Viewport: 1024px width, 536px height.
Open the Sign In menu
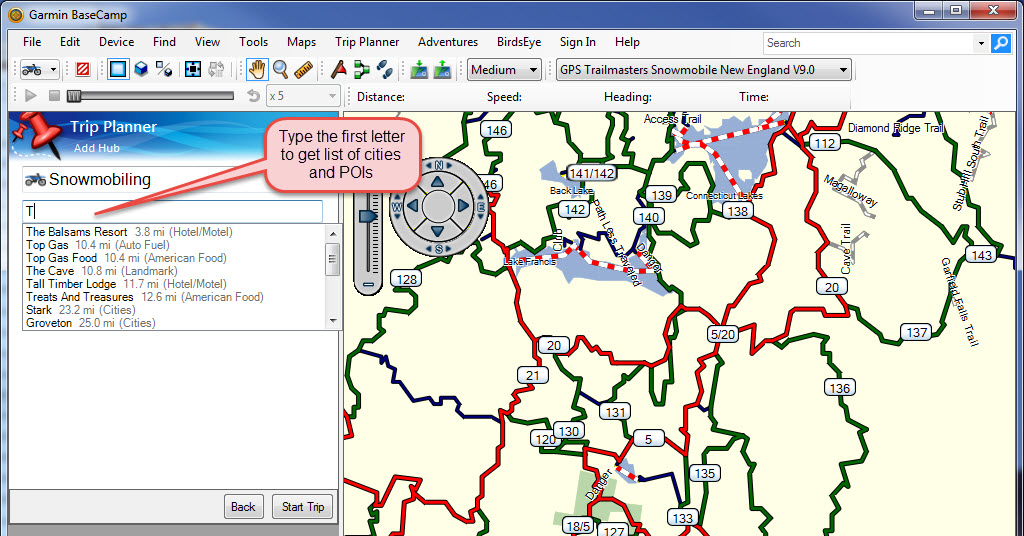coord(577,42)
